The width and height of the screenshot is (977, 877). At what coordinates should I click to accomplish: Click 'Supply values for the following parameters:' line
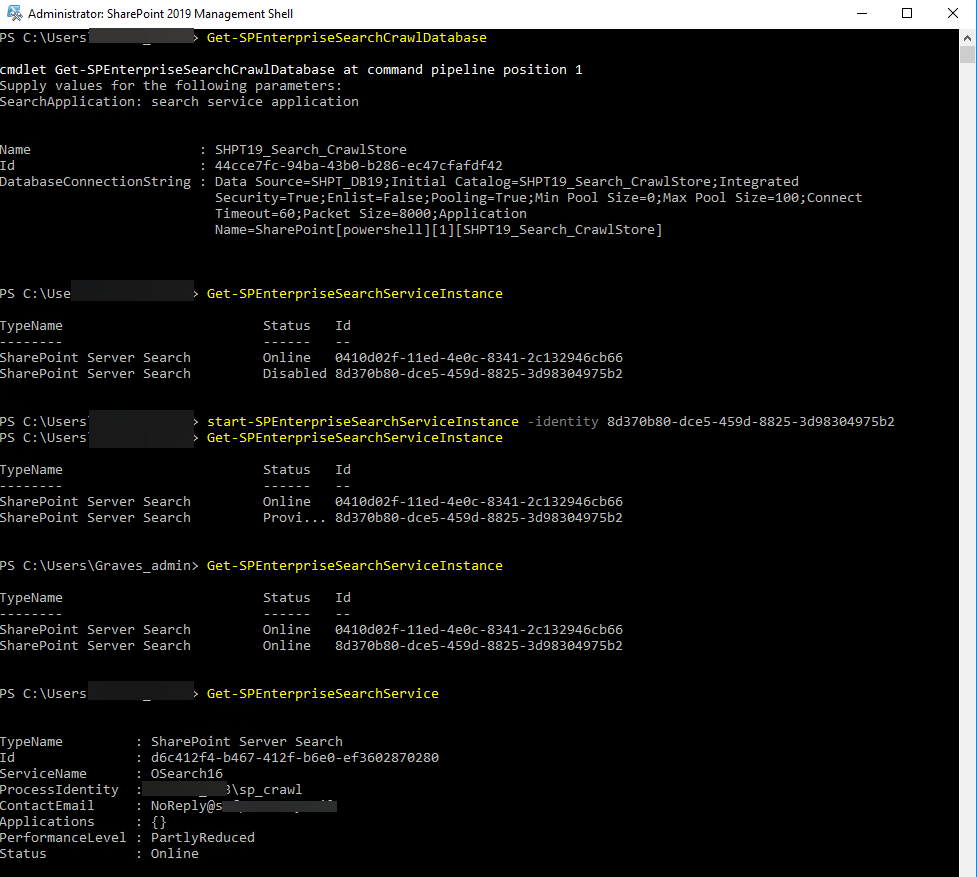(x=171, y=85)
